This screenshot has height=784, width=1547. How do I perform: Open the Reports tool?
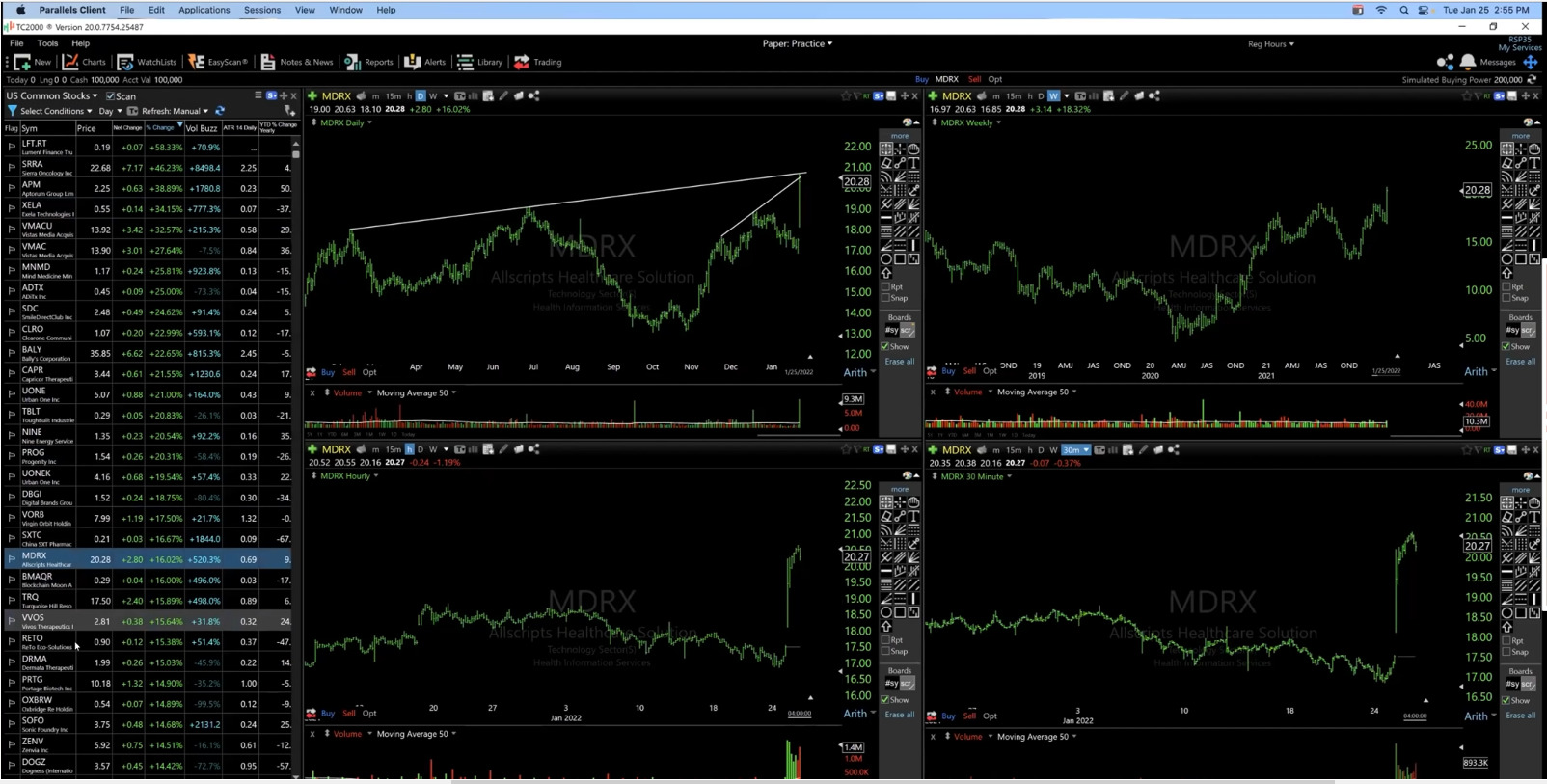368,62
